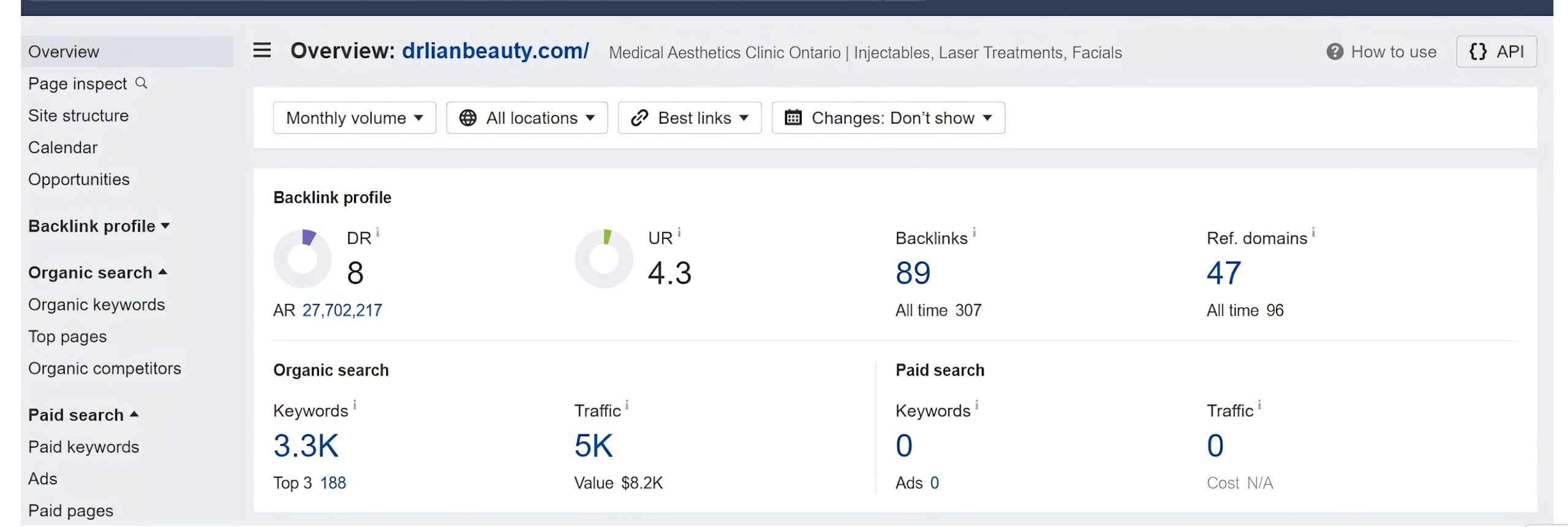
Task: Open Site structure in the sidebar
Action: click(x=78, y=115)
